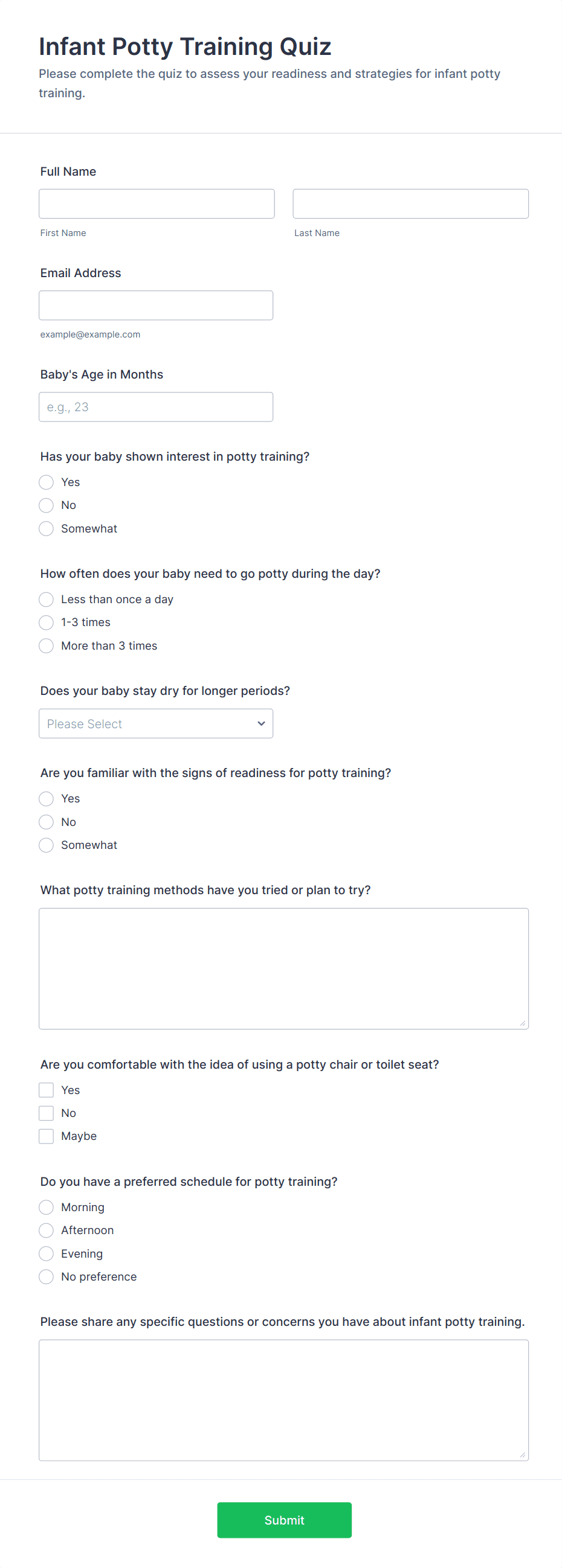This screenshot has height=1568, width=562.
Task: Select More than 3 times
Action: (x=47, y=646)
